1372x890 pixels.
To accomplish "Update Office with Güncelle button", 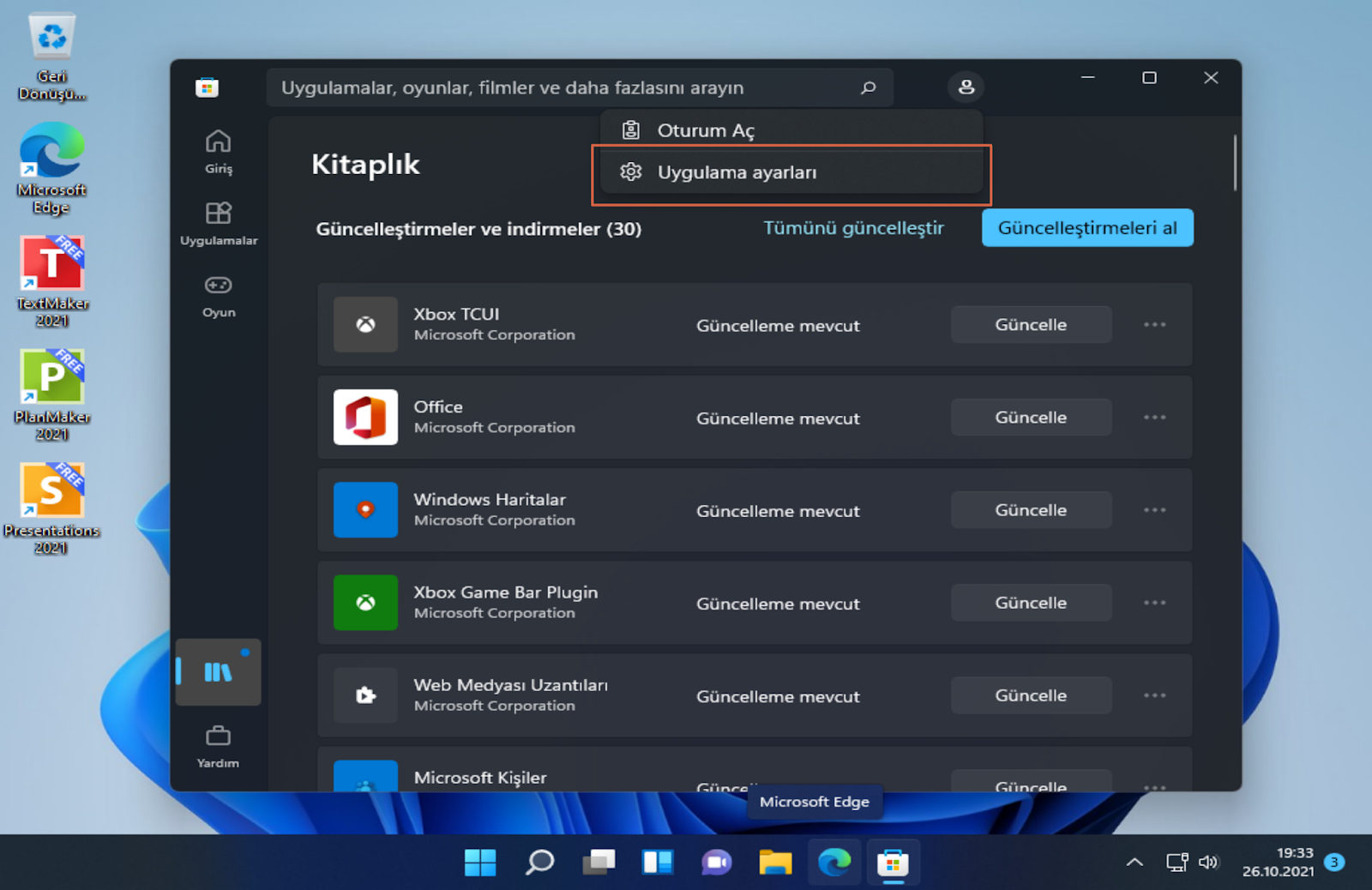I will pyautogui.click(x=1031, y=418).
